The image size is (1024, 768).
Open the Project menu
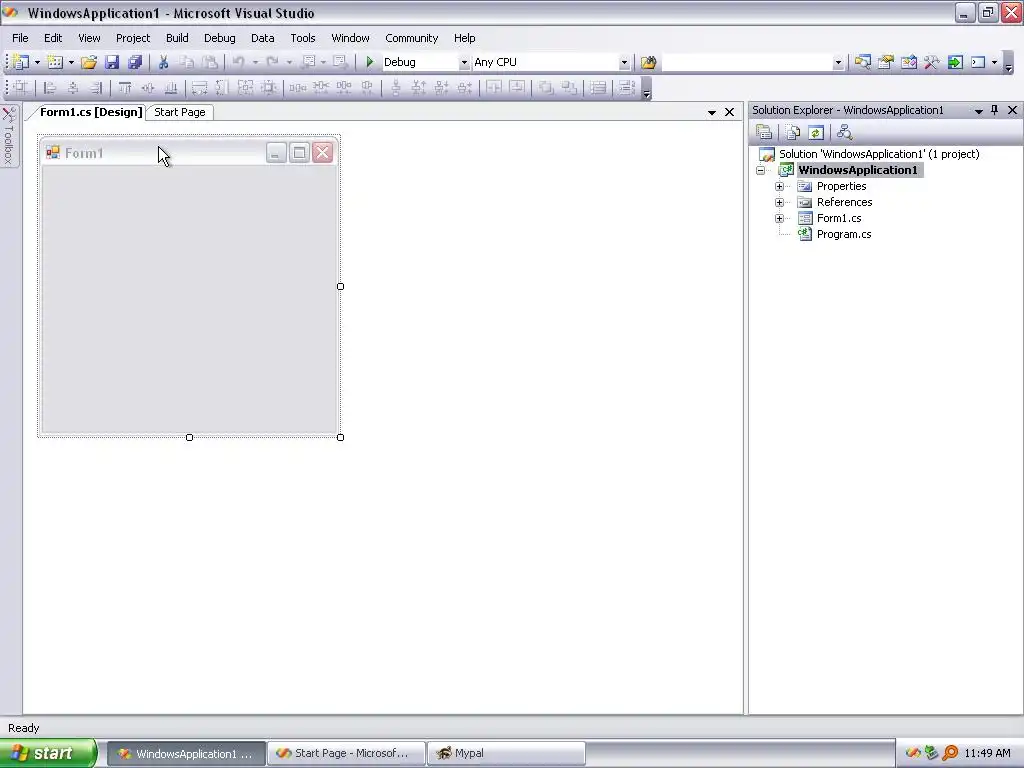[x=133, y=38]
